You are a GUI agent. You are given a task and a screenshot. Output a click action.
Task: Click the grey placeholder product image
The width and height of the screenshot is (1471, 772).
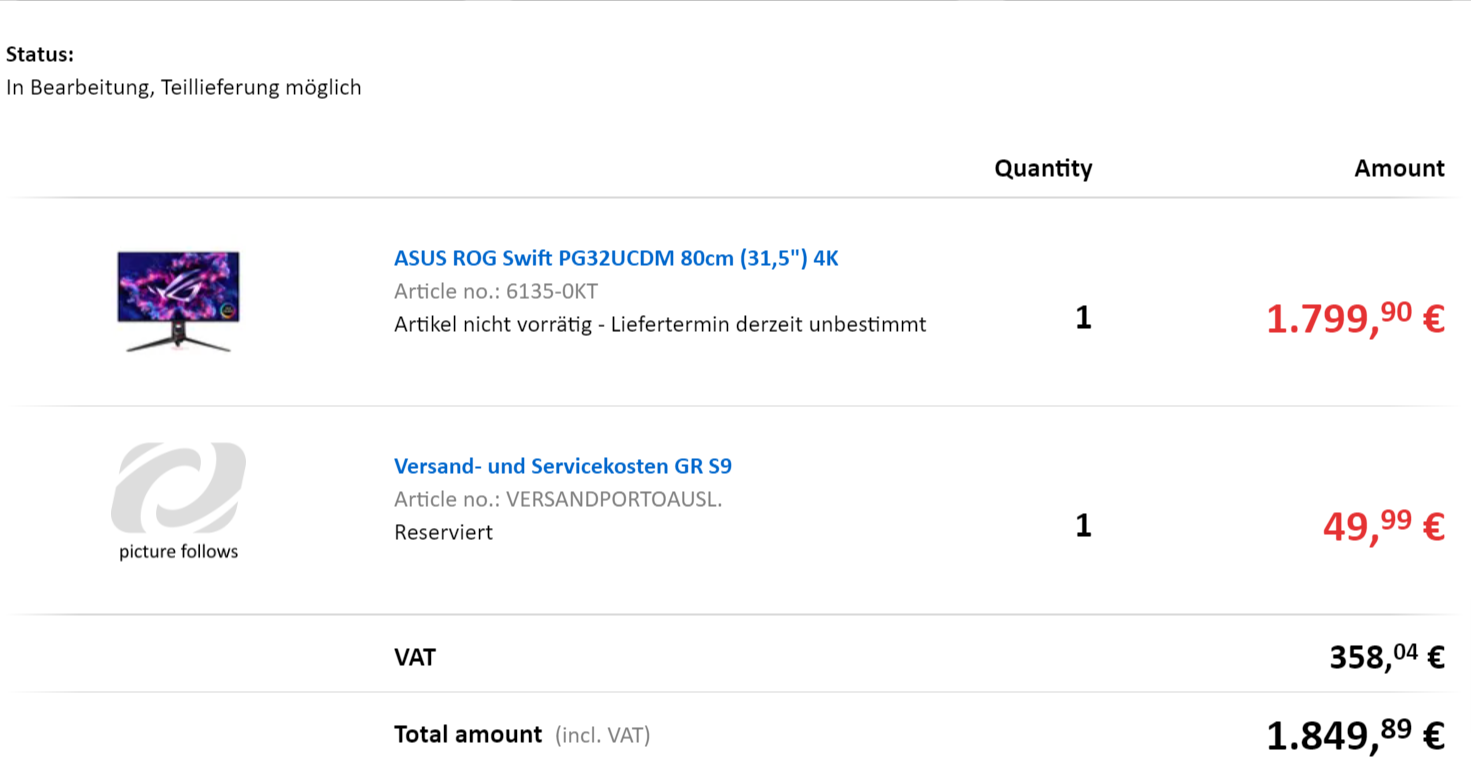(x=179, y=487)
